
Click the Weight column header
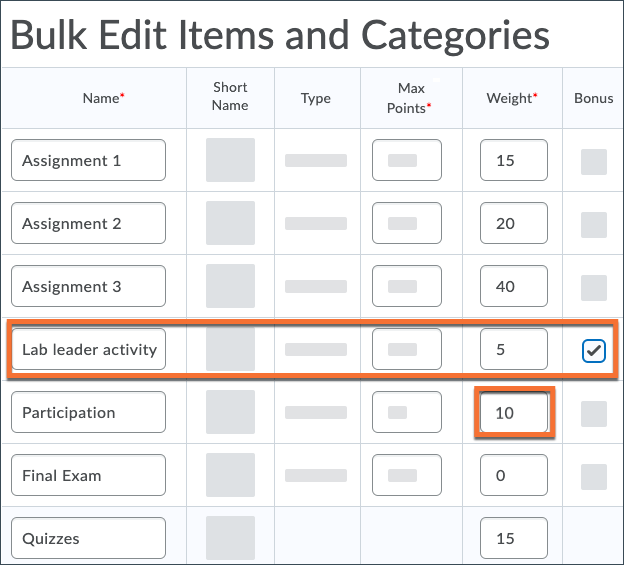click(512, 98)
